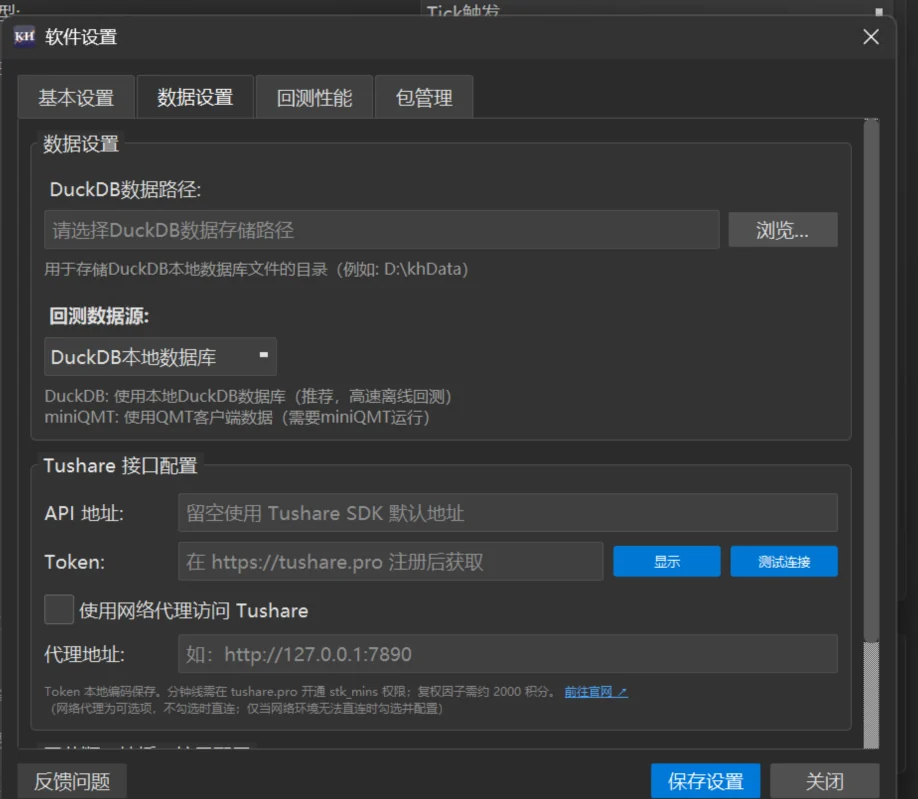The height and width of the screenshot is (799, 918).
Task: Click the 保存设置 button
Action: (x=705, y=781)
